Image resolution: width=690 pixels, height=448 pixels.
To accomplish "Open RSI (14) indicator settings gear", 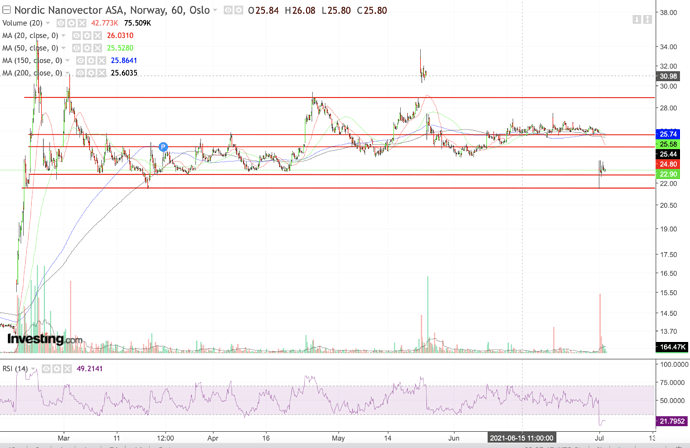I will click(x=56, y=369).
